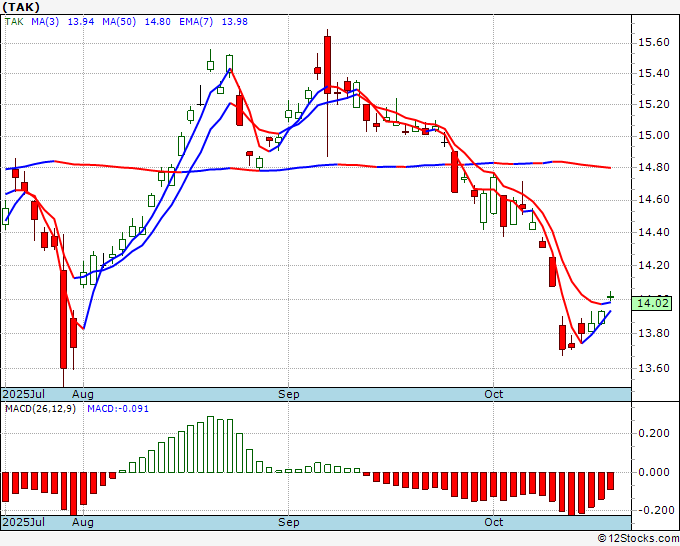Open the 12Stocks.com copyright link
Image resolution: width=680 pixels, height=546 pixels.
[x=638, y=539]
